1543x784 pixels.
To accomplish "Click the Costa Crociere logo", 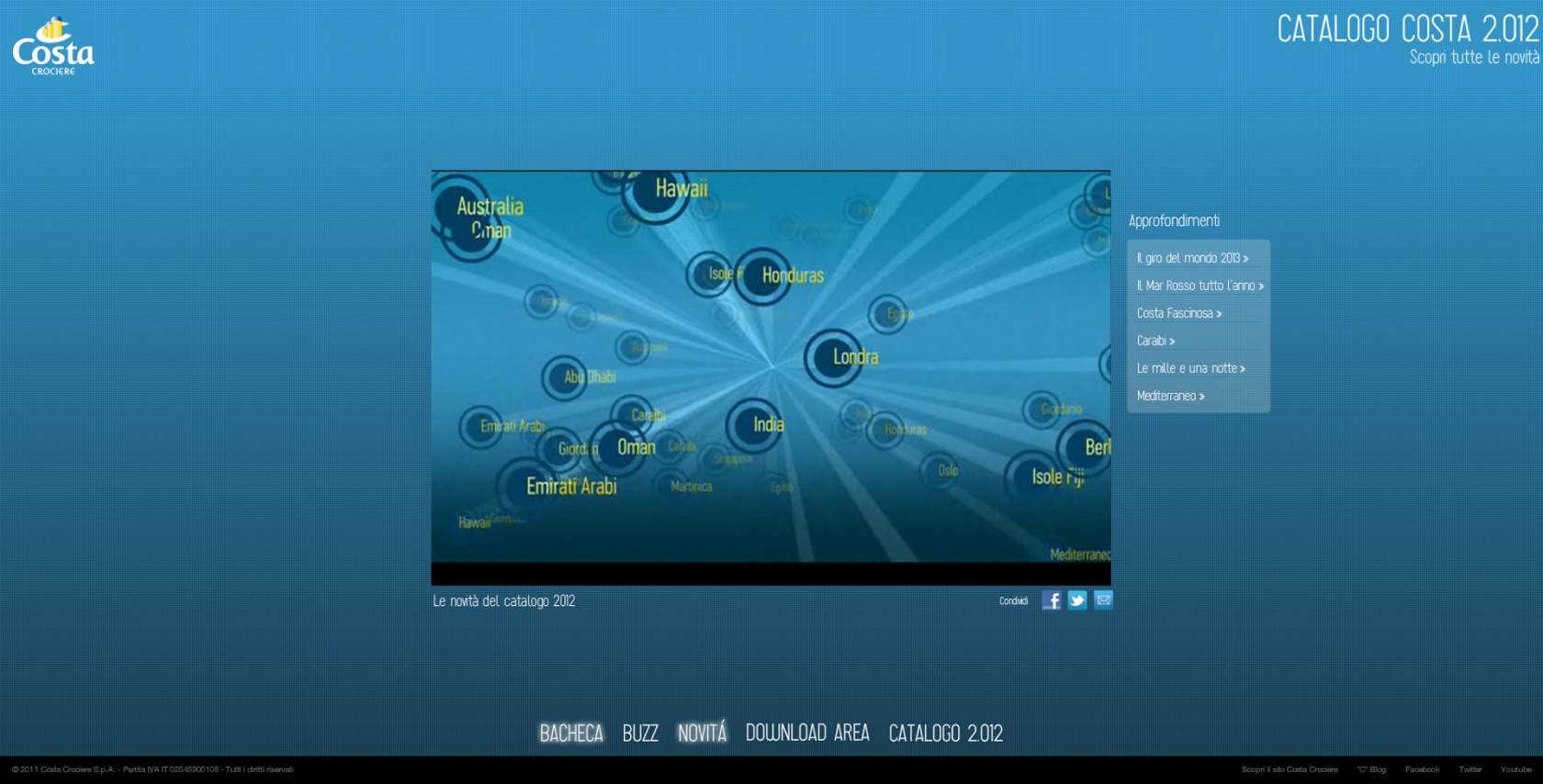I will tap(53, 46).
